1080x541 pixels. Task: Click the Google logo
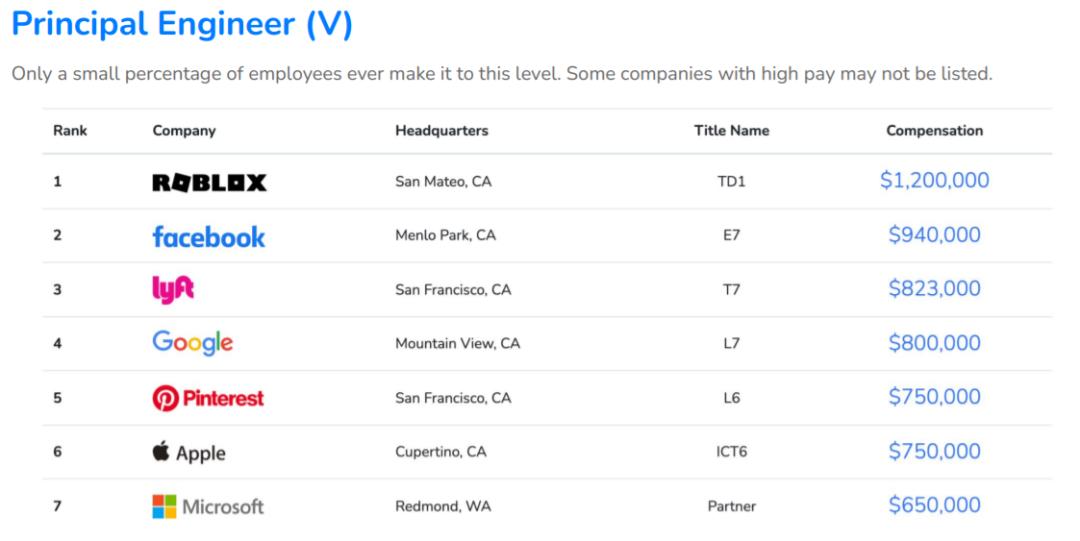[193, 343]
